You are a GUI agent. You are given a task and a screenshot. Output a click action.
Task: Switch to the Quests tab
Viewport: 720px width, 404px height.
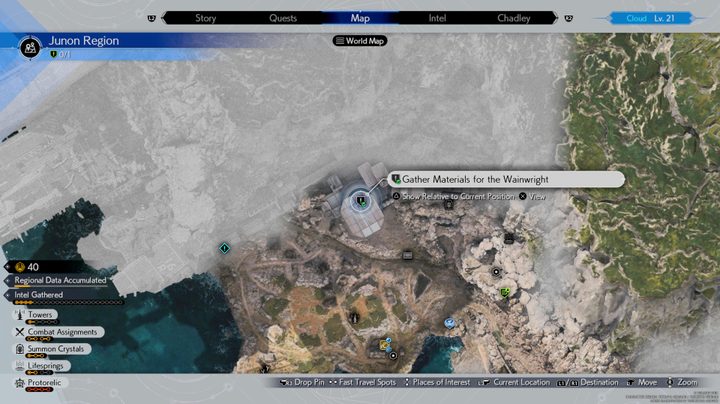click(283, 18)
